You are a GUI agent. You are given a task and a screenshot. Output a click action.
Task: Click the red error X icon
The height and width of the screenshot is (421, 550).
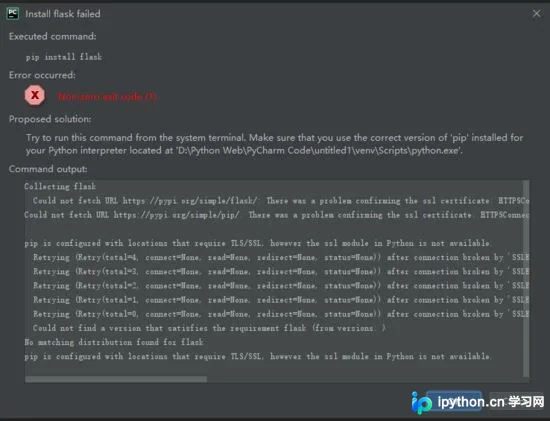coord(35,95)
